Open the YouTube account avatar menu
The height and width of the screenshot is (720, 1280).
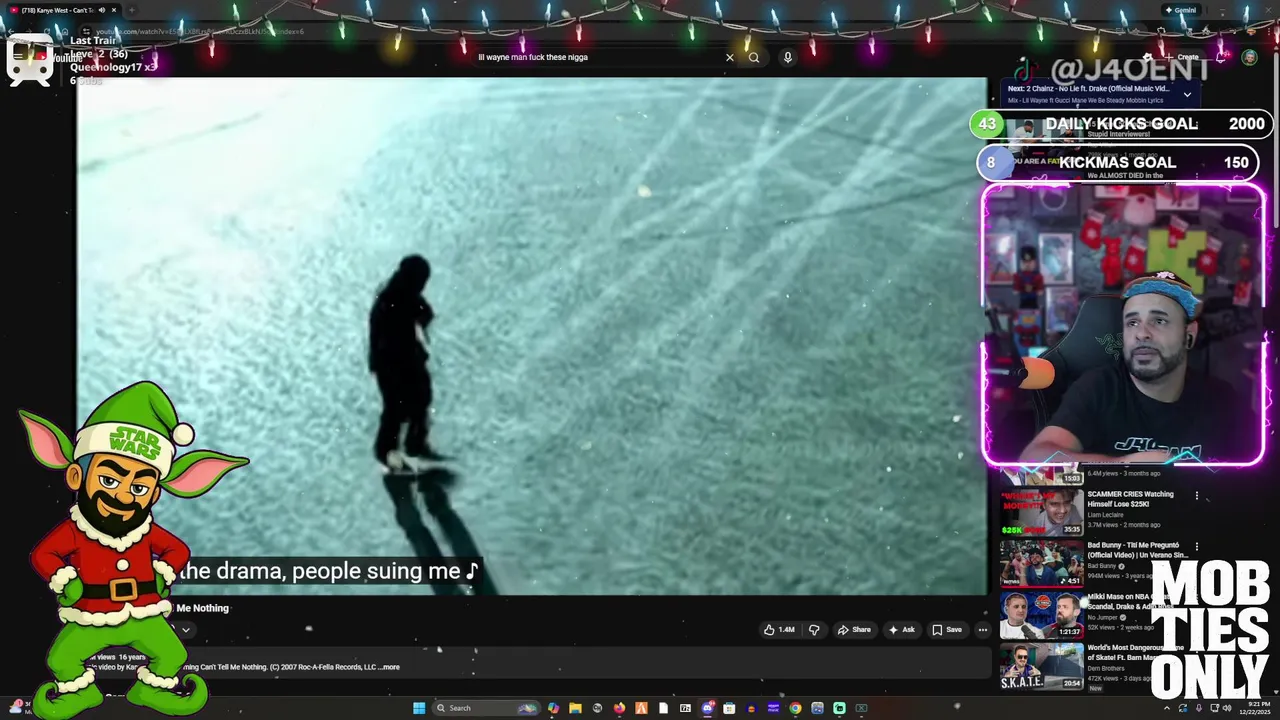1249,57
